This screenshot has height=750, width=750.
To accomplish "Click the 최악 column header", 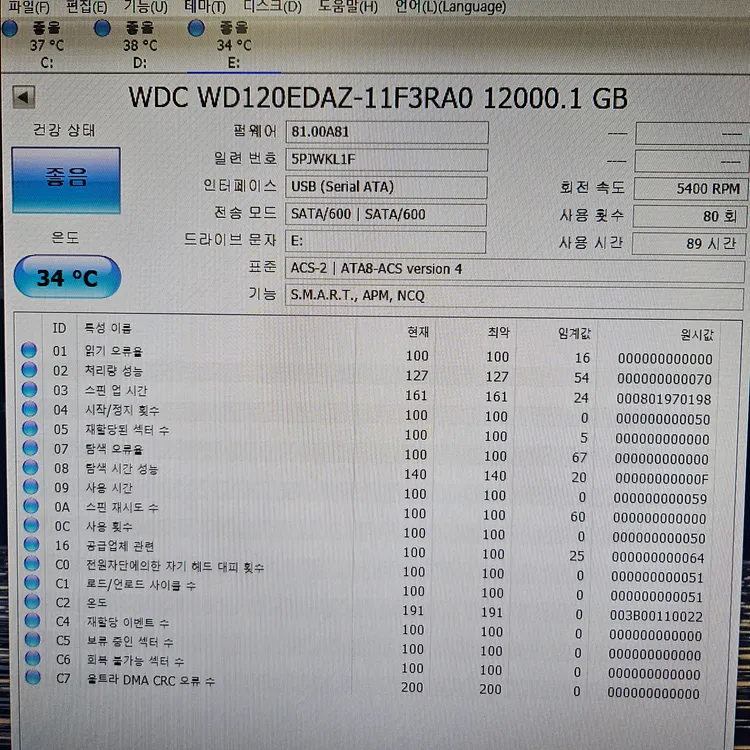I will coord(498,332).
